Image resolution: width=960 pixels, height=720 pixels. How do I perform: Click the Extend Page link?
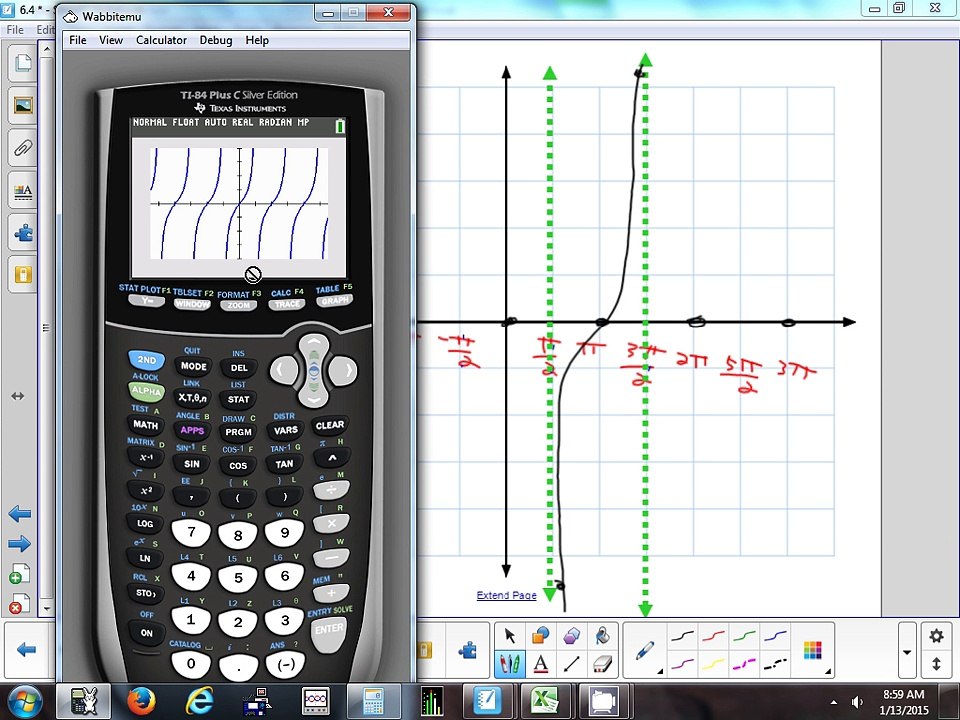coord(506,595)
